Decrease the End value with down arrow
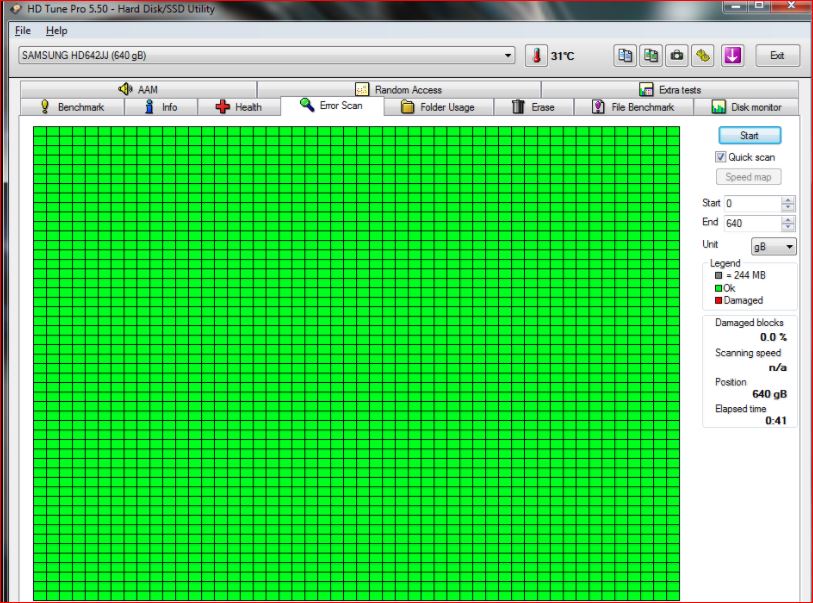The height and width of the screenshot is (603, 813). click(788, 227)
